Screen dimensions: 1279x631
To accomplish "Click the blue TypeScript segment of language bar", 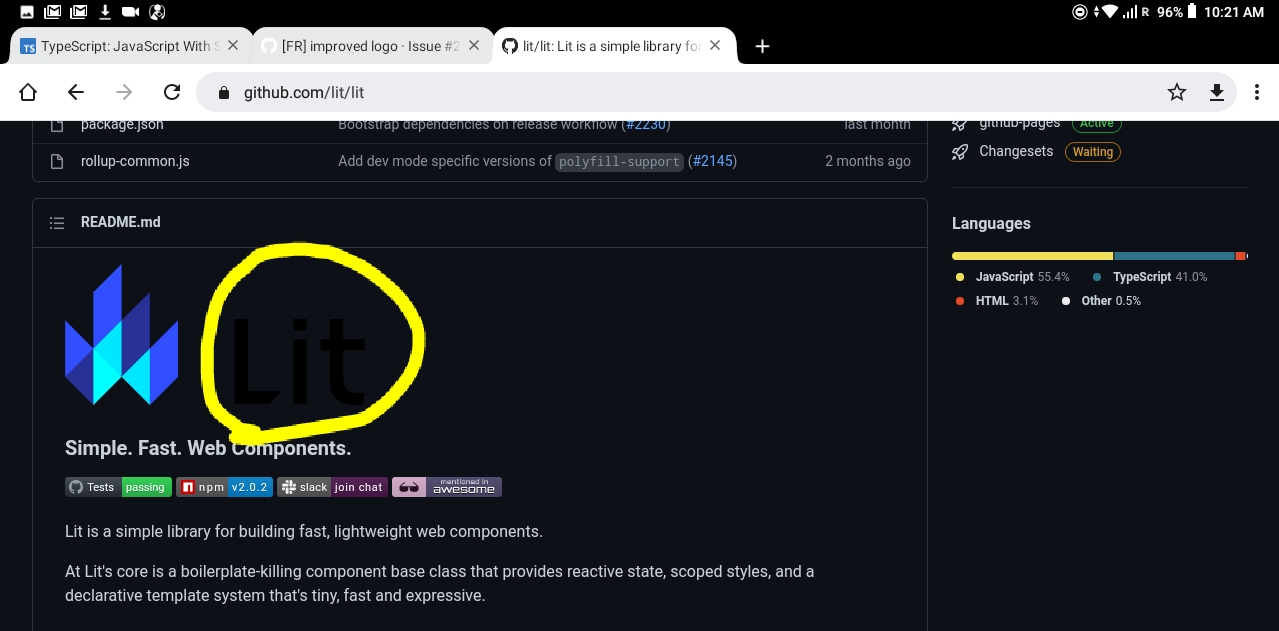I will [x=1175, y=256].
